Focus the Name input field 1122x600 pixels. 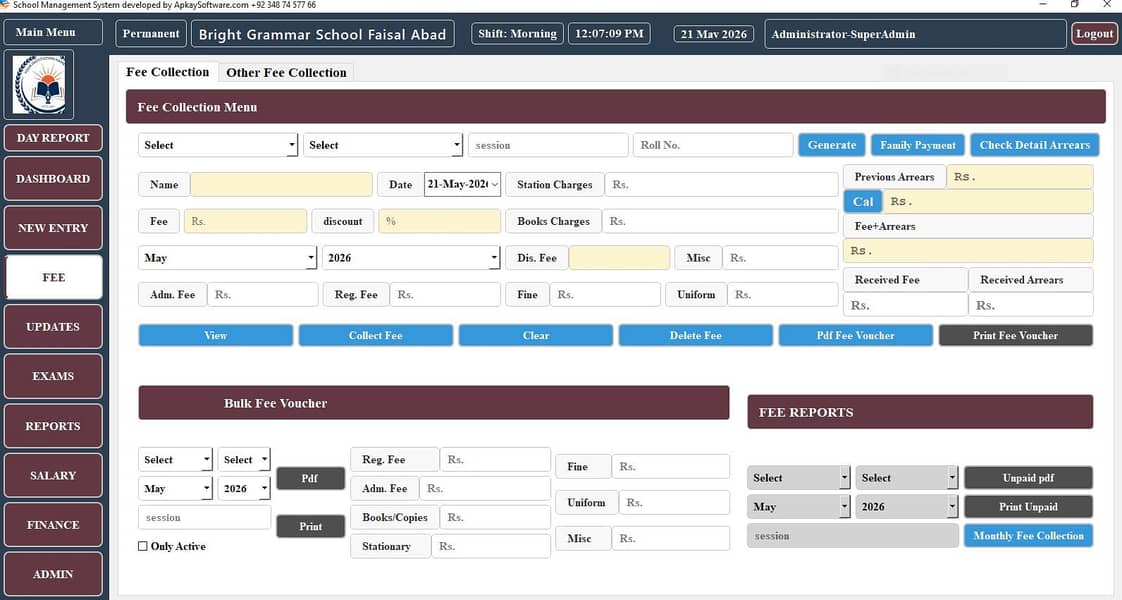(281, 185)
